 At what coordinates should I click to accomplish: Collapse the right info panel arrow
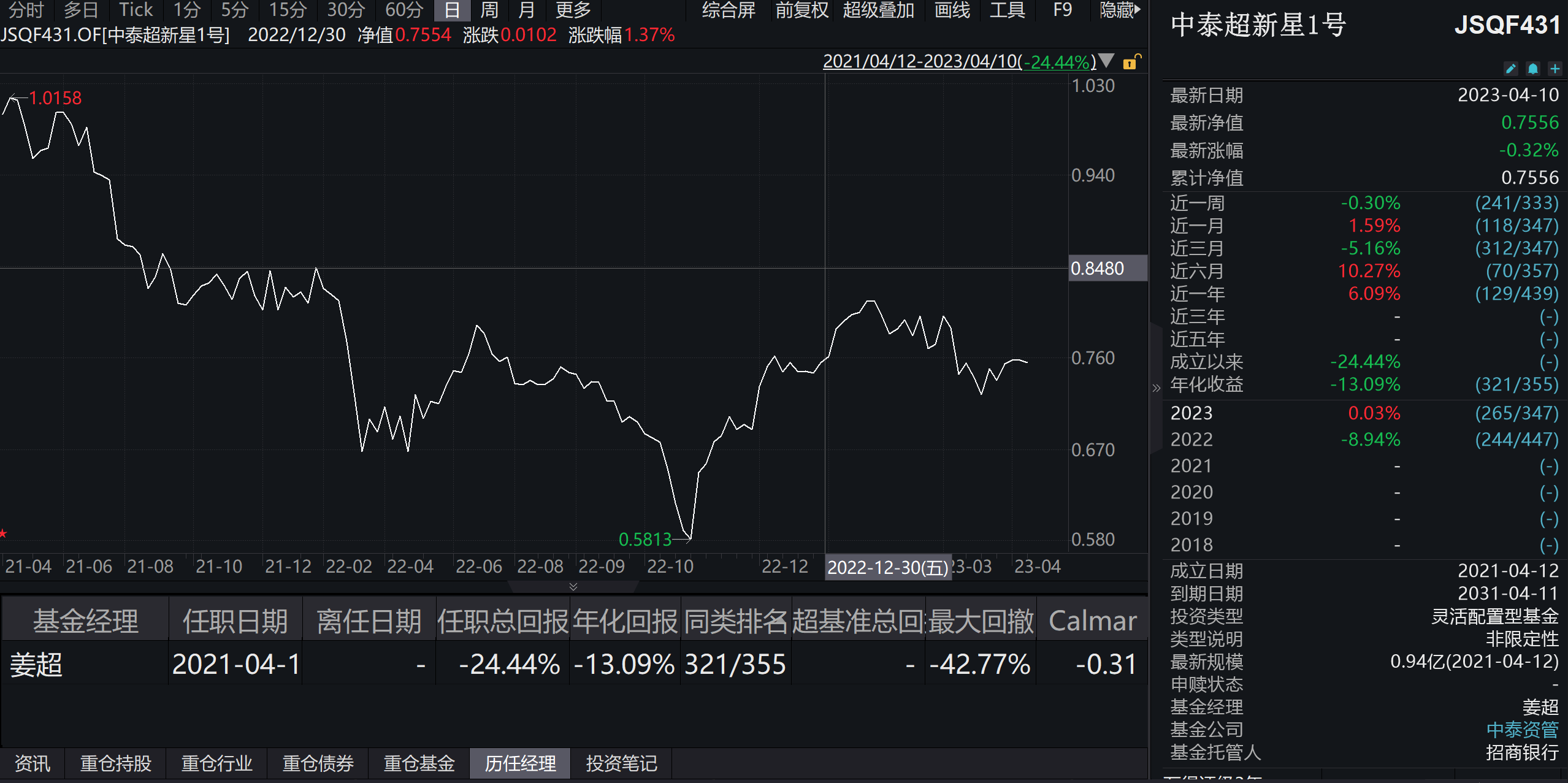pos(1156,388)
